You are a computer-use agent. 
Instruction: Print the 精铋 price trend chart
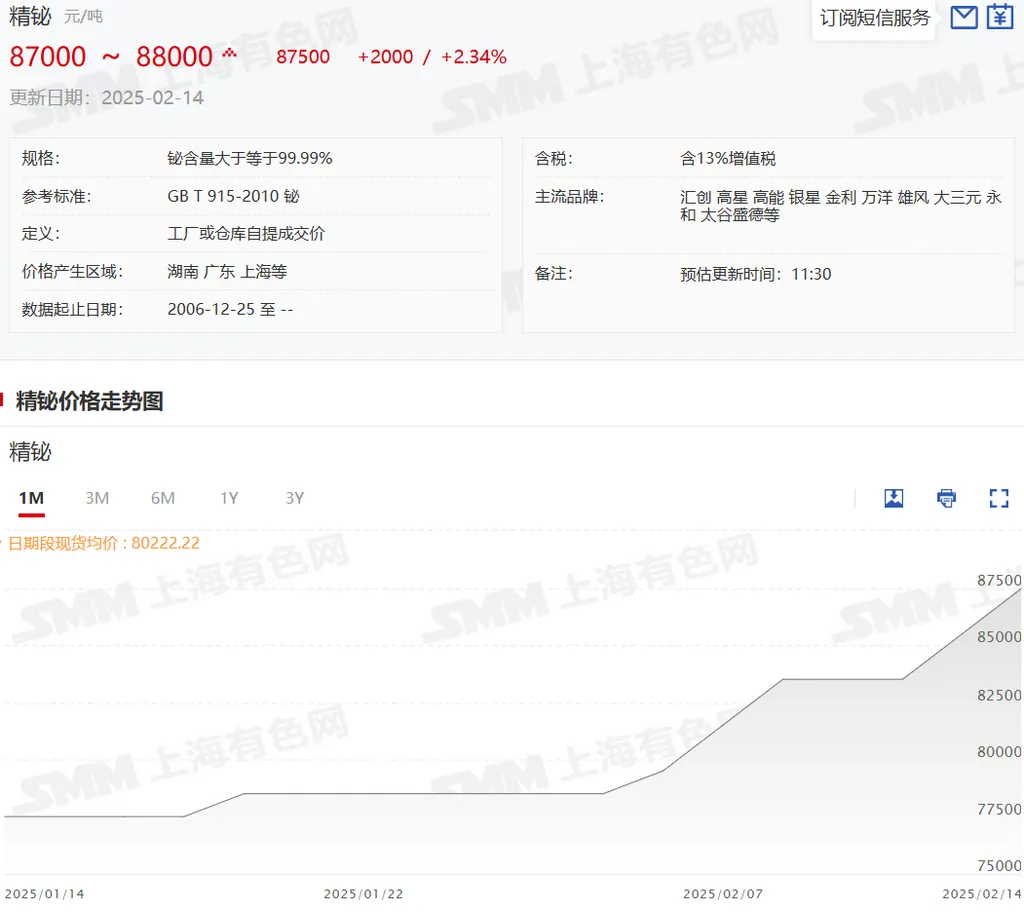(945, 498)
